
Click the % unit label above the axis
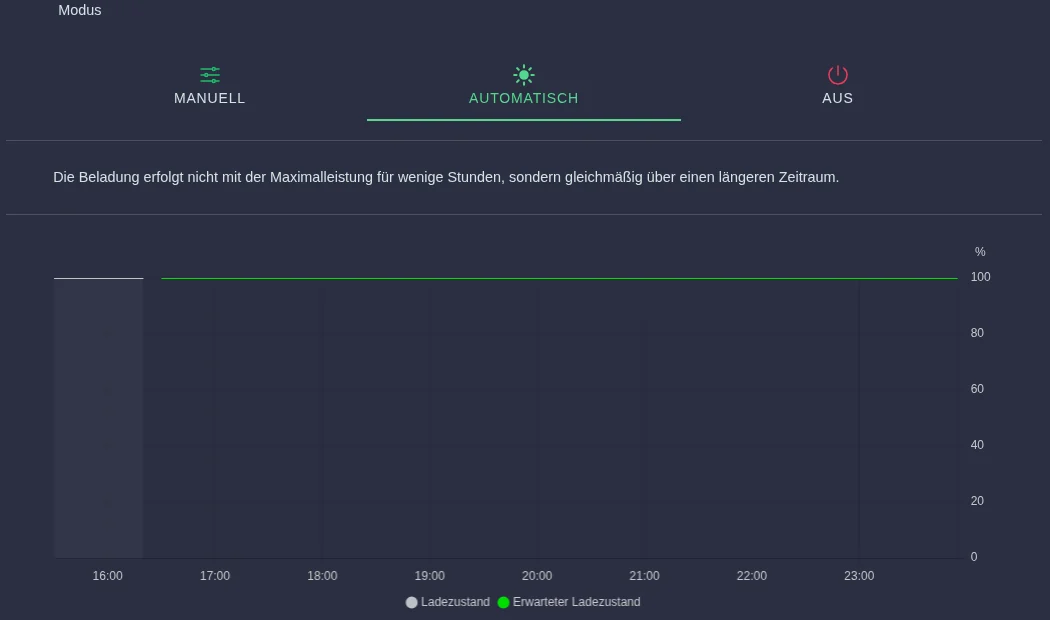click(x=980, y=252)
